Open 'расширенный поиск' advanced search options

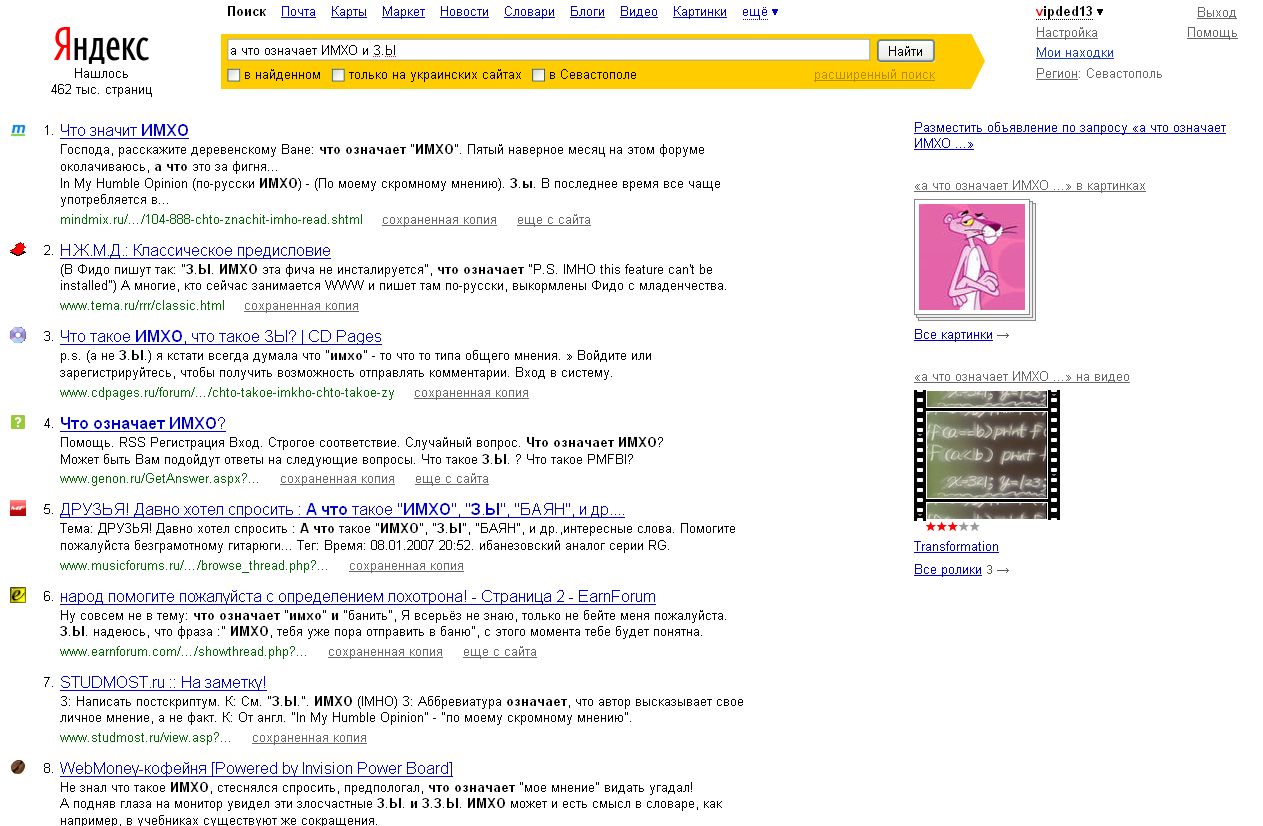point(874,75)
